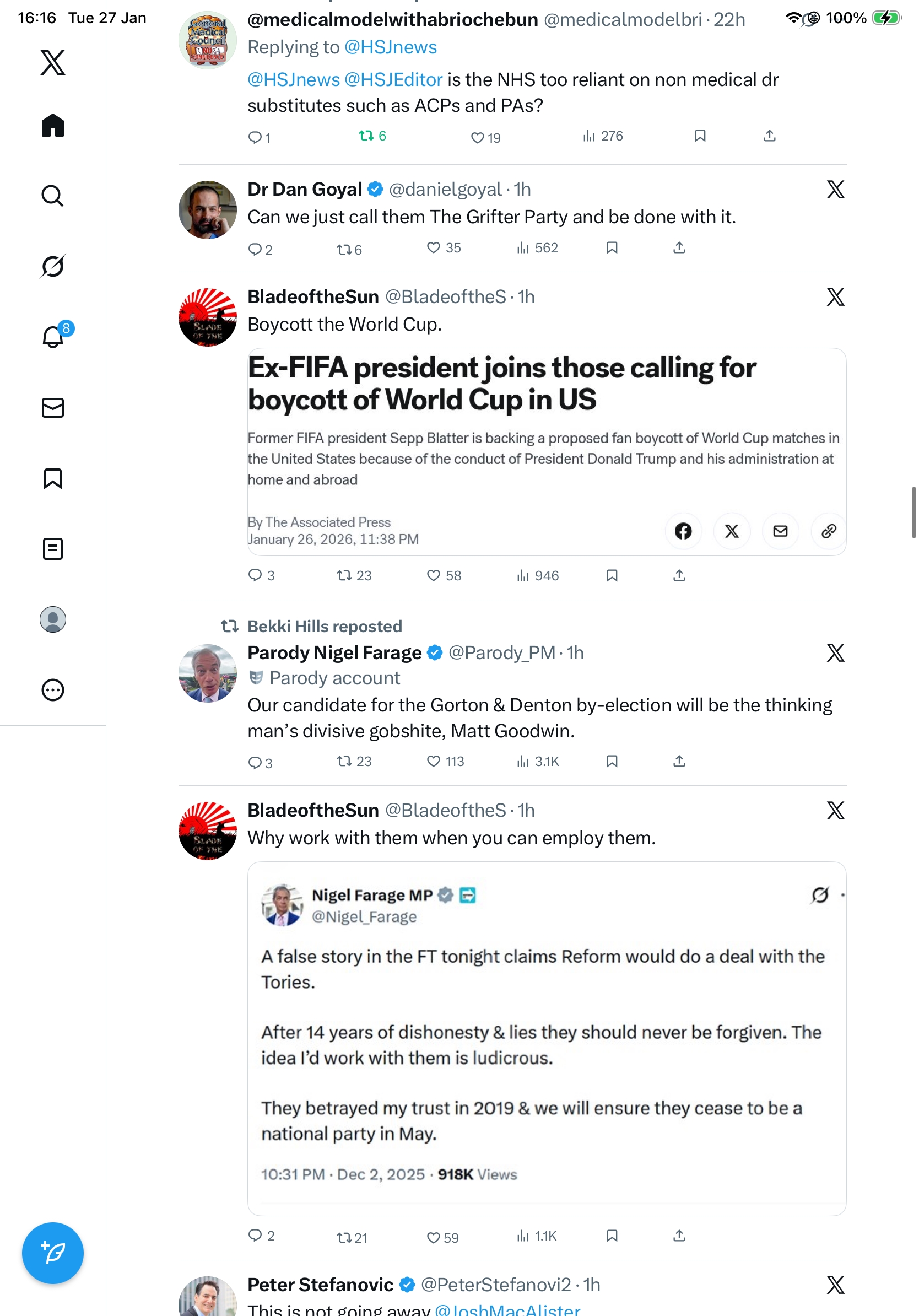The image size is (919, 1316).
Task: Tap the compose new post button
Action: click(53, 1253)
